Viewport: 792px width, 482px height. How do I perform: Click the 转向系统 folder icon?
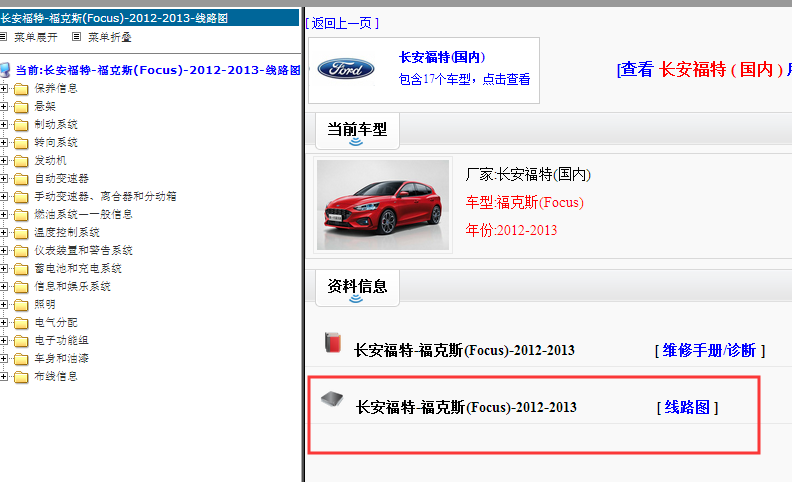21,143
